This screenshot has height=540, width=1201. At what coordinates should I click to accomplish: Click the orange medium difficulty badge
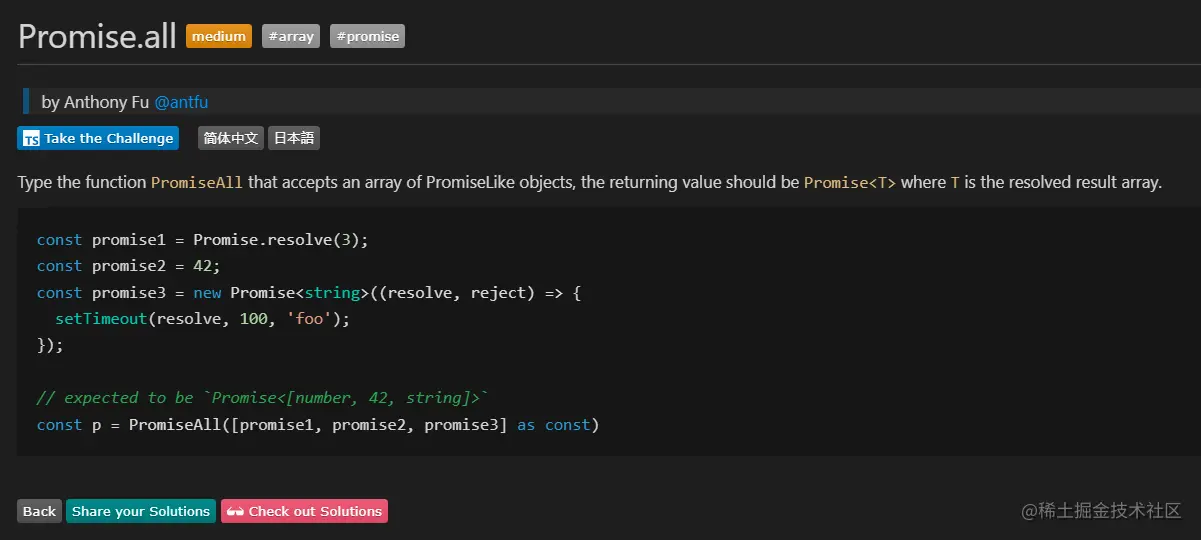[x=219, y=36]
